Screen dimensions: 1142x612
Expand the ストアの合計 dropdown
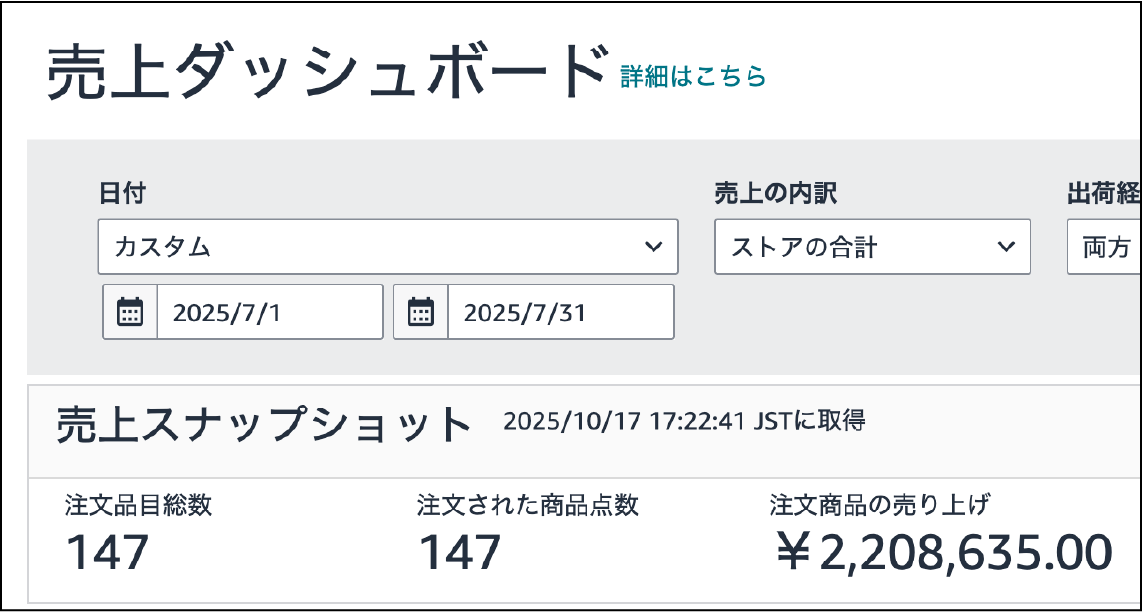[x=871, y=247]
